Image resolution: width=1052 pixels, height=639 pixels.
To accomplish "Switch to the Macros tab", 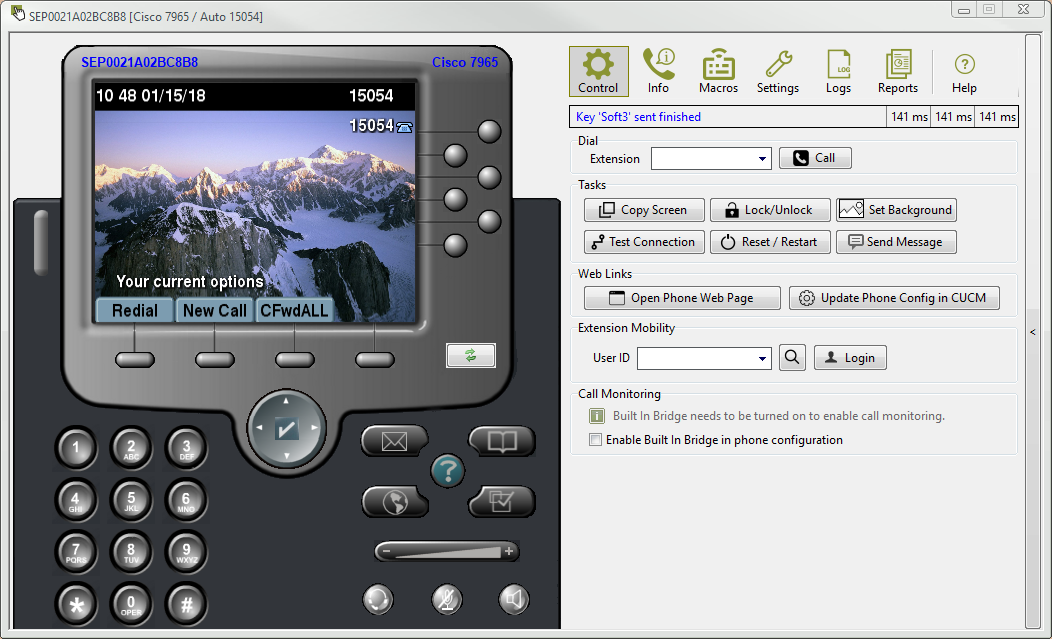I will pyautogui.click(x=718, y=71).
